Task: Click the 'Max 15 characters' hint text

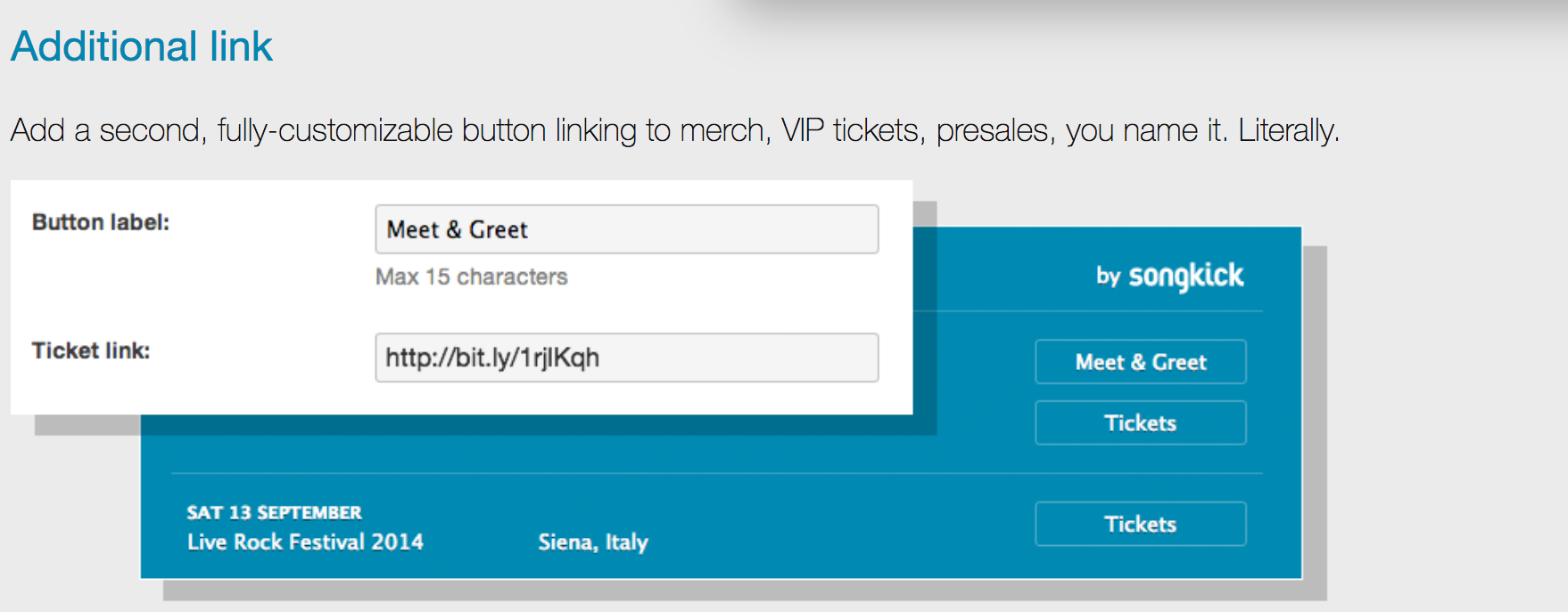Action: (471, 277)
